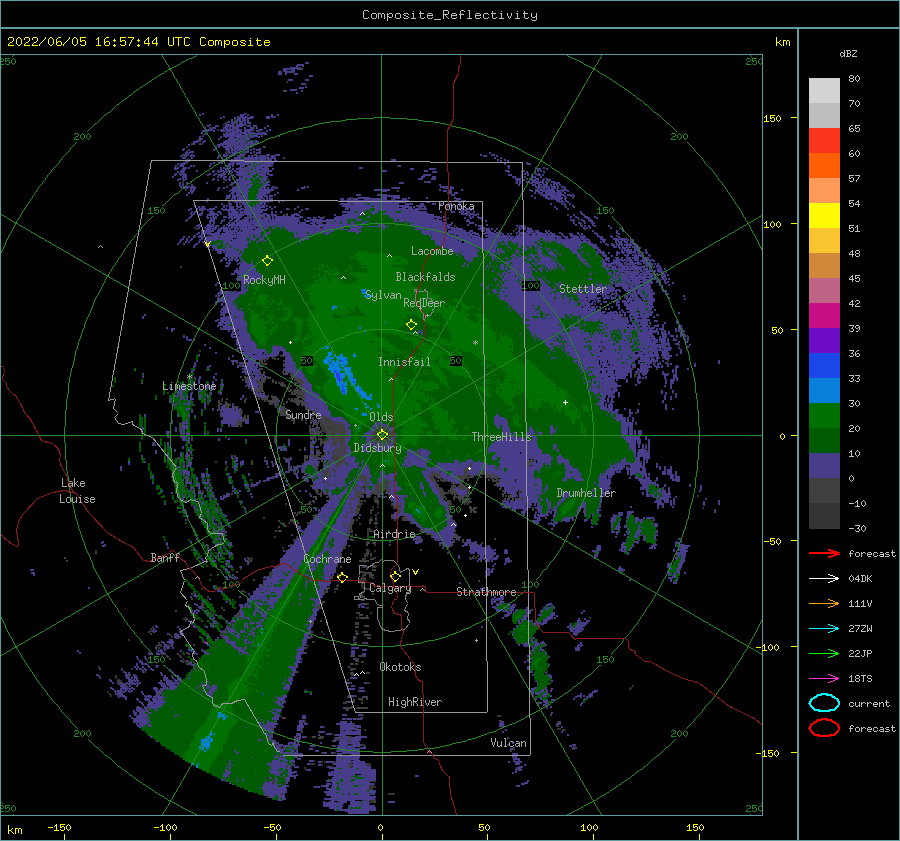Image resolution: width=900 pixels, height=841 pixels.
Task: Click the Calgary city label
Action: [390, 588]
